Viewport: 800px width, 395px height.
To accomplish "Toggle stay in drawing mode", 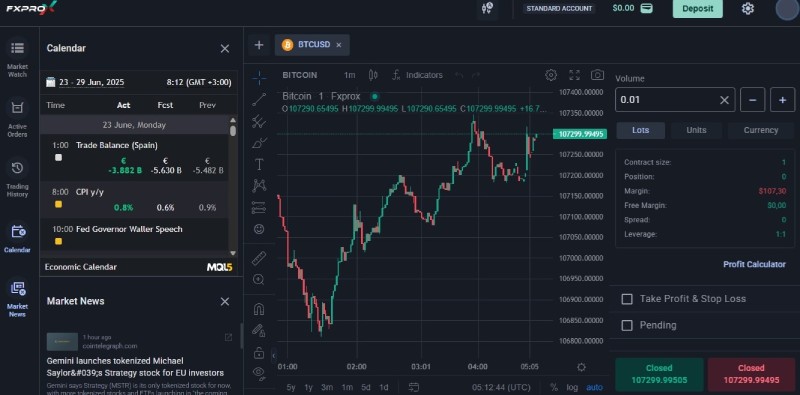I will point(259,331).
